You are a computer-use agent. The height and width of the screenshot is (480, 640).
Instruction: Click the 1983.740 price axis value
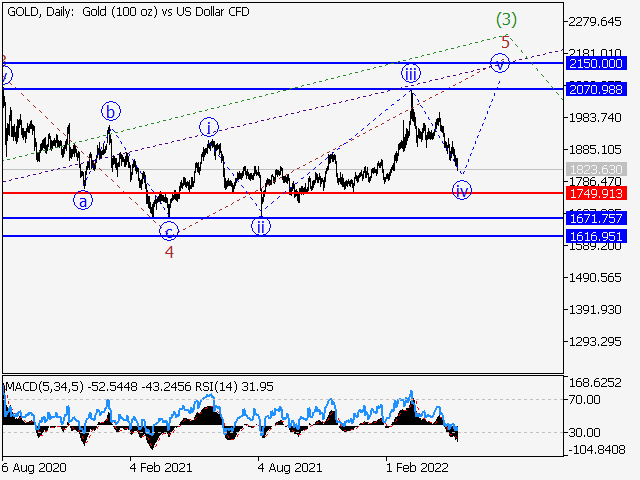(595, 118)
